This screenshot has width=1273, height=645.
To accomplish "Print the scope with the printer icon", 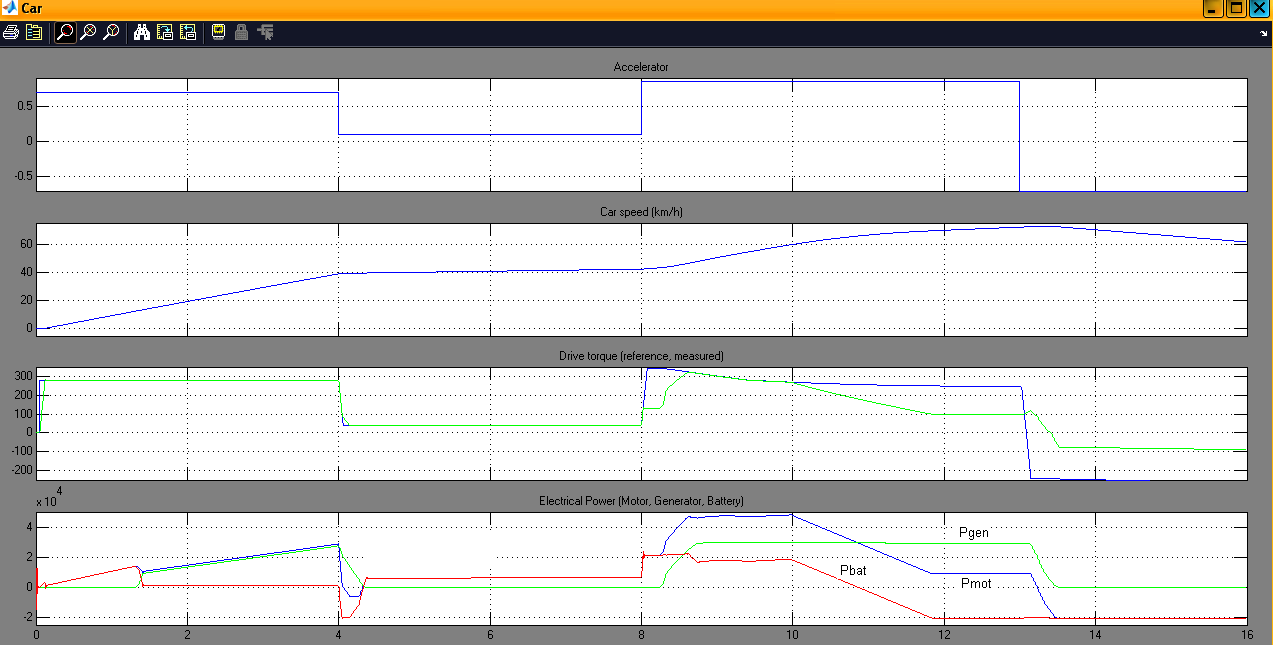I will pos(11,32).
